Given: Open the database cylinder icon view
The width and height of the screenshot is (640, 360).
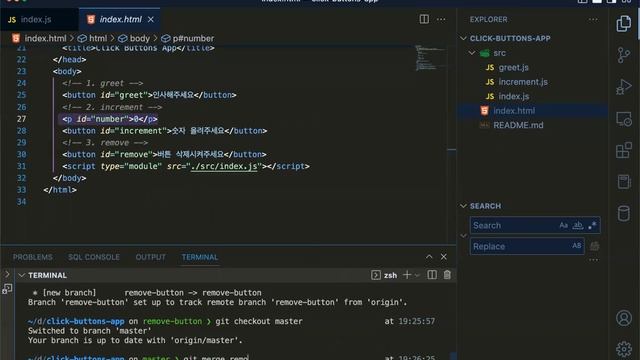Looking at the screenshot, I should [x=624, y=213].
